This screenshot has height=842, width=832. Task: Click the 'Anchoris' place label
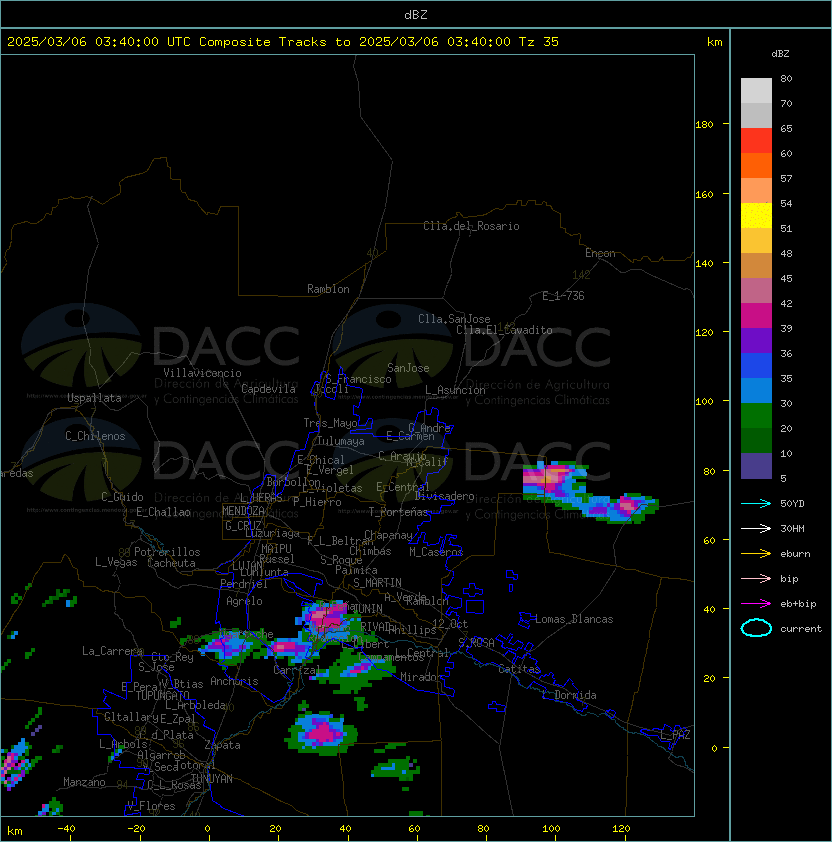(234, 681)
